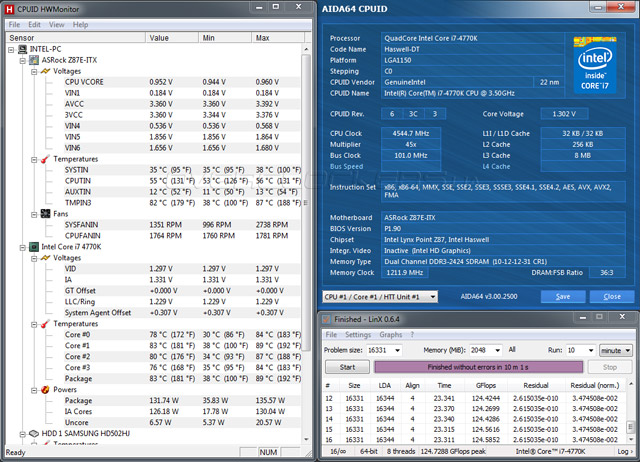Open the Graphs menu in LinX
The image size is (640, 462).
[390, 334]
